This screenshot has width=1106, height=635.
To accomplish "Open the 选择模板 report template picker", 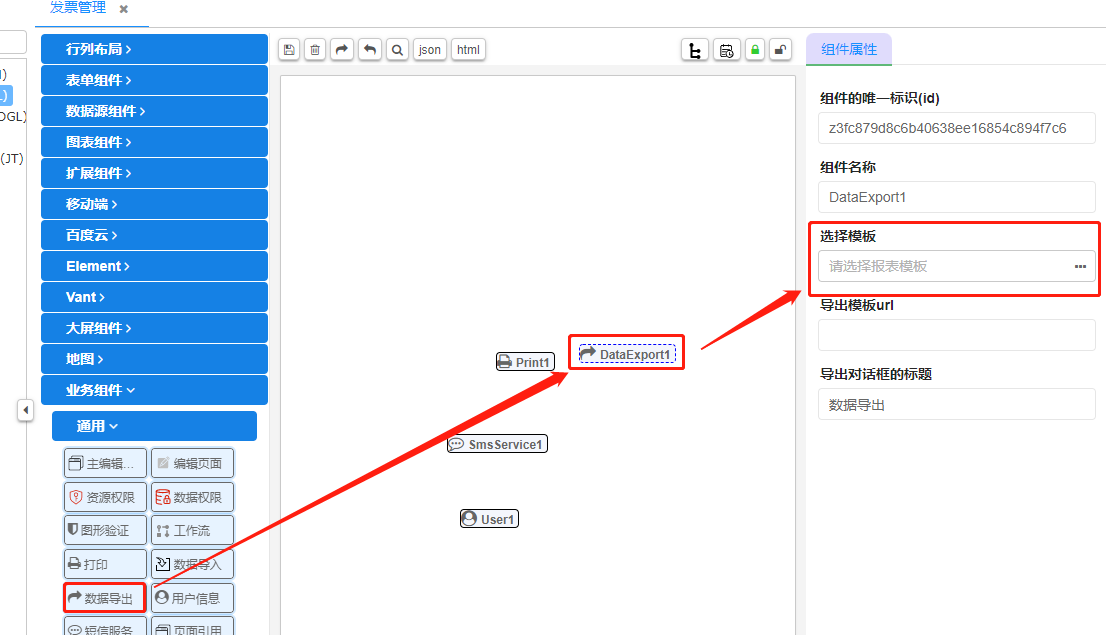I will [x=1080, y=267].
